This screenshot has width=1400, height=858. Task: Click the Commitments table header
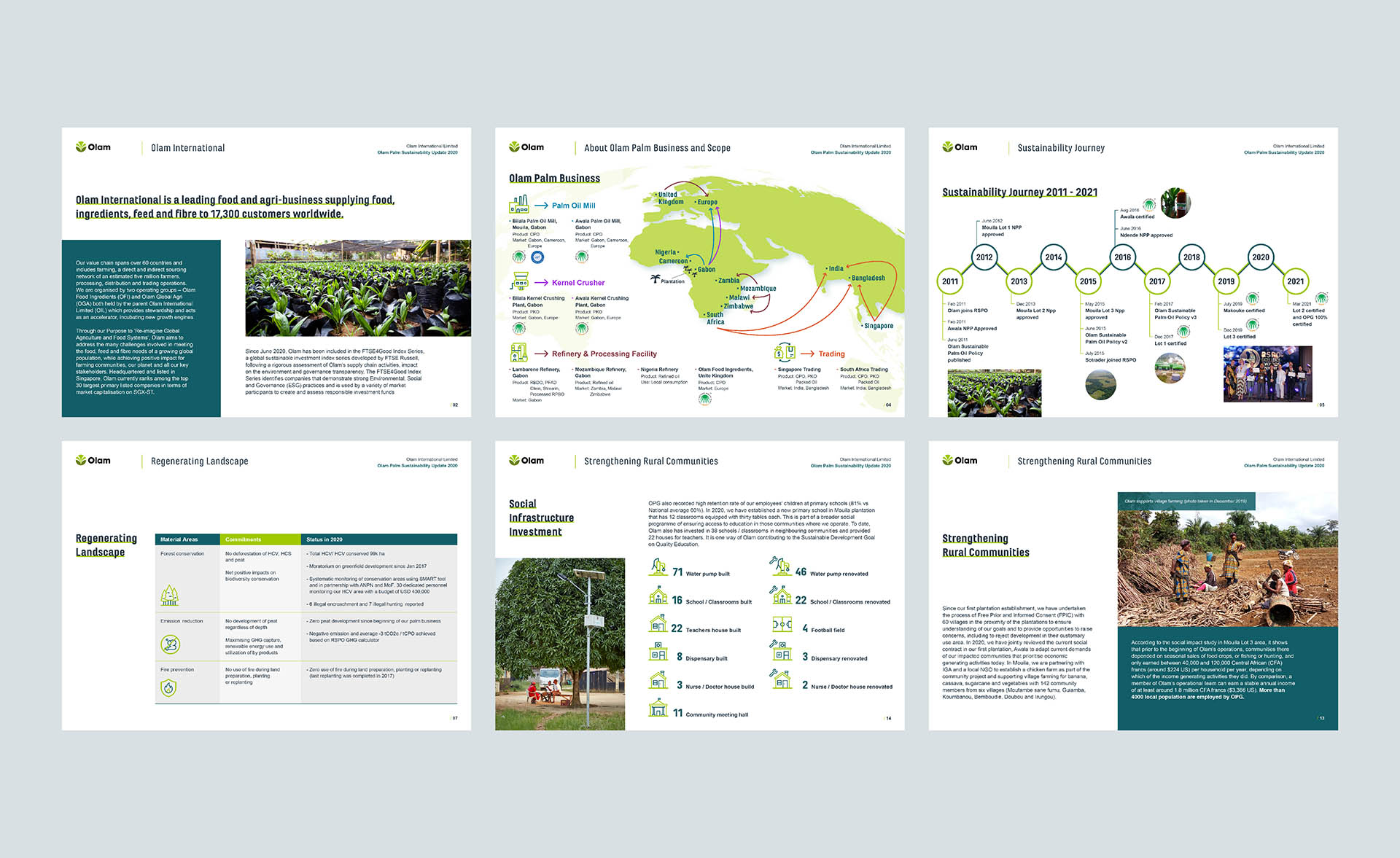260,539
